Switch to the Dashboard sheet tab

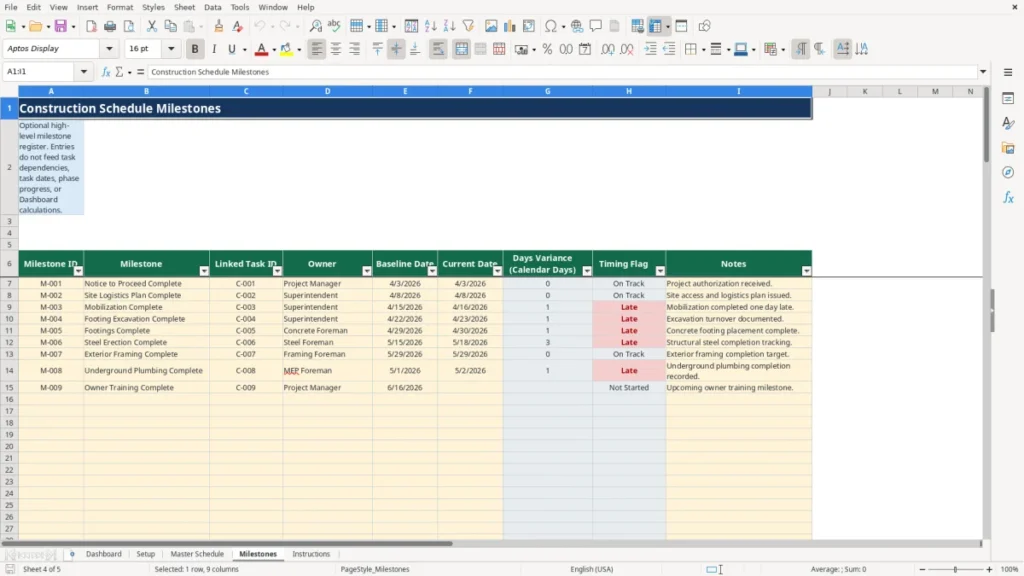pyautogui.click(x=103, y=554)
